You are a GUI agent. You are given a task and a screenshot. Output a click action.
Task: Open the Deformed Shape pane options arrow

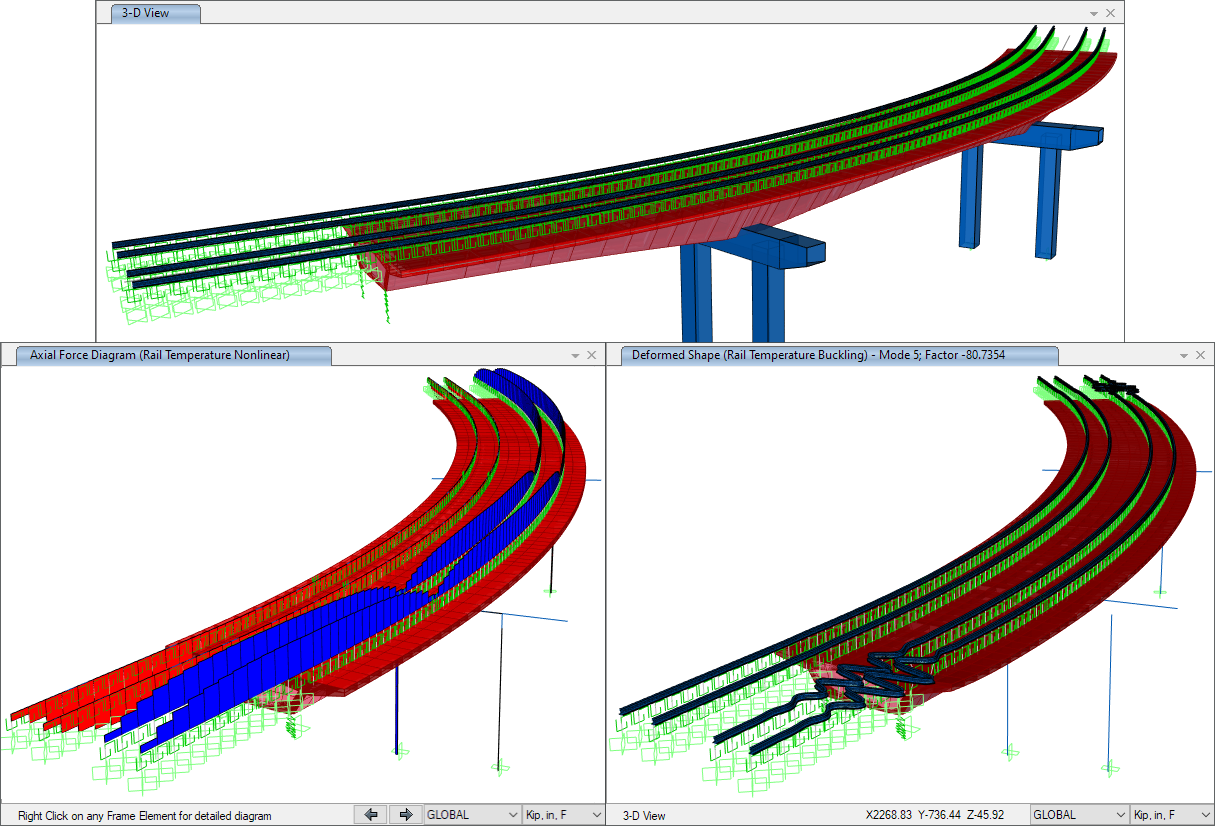click(x=1183, y=355)
